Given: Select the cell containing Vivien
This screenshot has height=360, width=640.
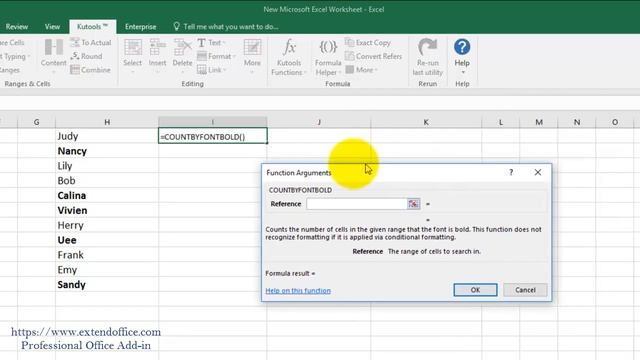Looking at the screenshot, I should point(107,210).
